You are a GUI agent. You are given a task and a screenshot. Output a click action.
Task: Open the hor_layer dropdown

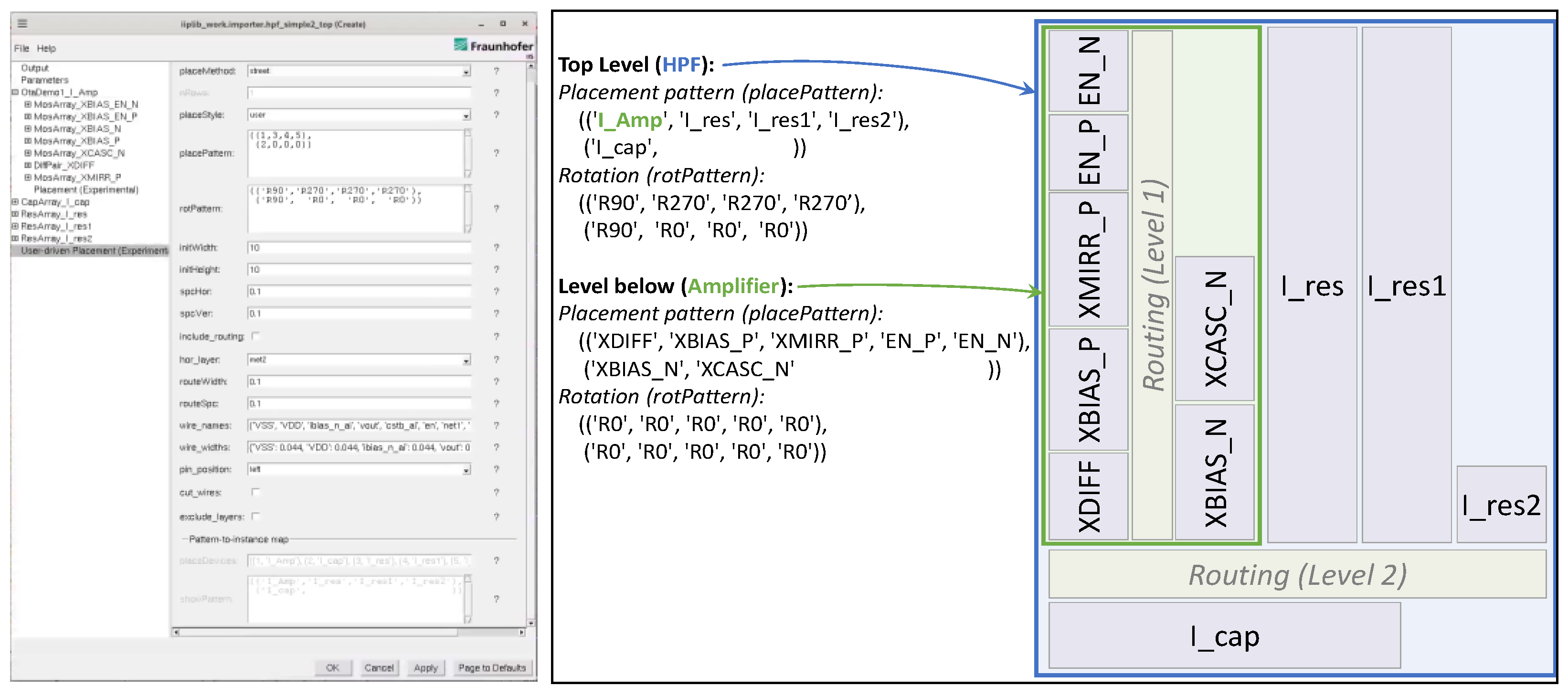tap(466, 360)
